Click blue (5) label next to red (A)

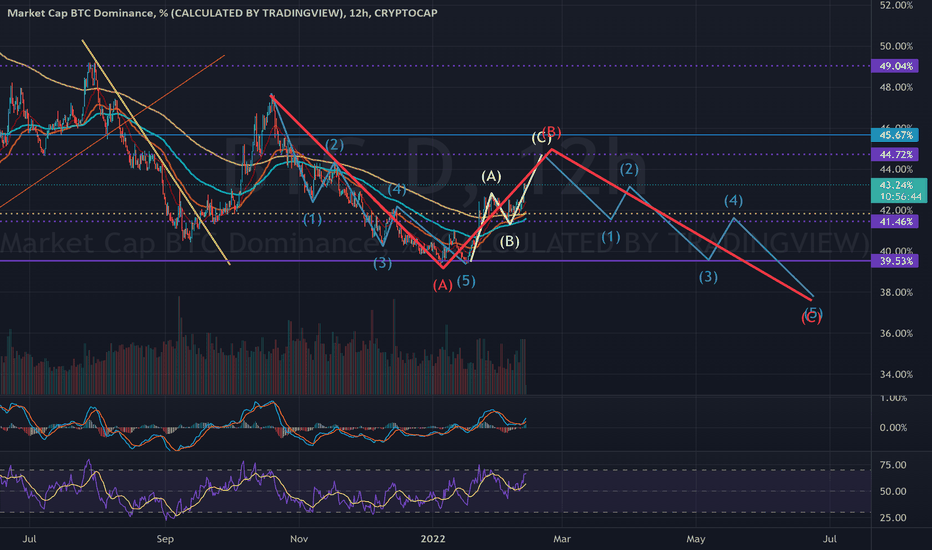[465, 281]
